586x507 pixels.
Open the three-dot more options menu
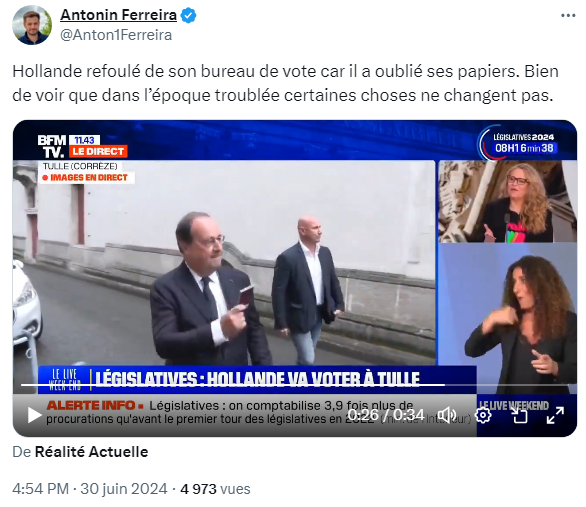coord(568,16)
